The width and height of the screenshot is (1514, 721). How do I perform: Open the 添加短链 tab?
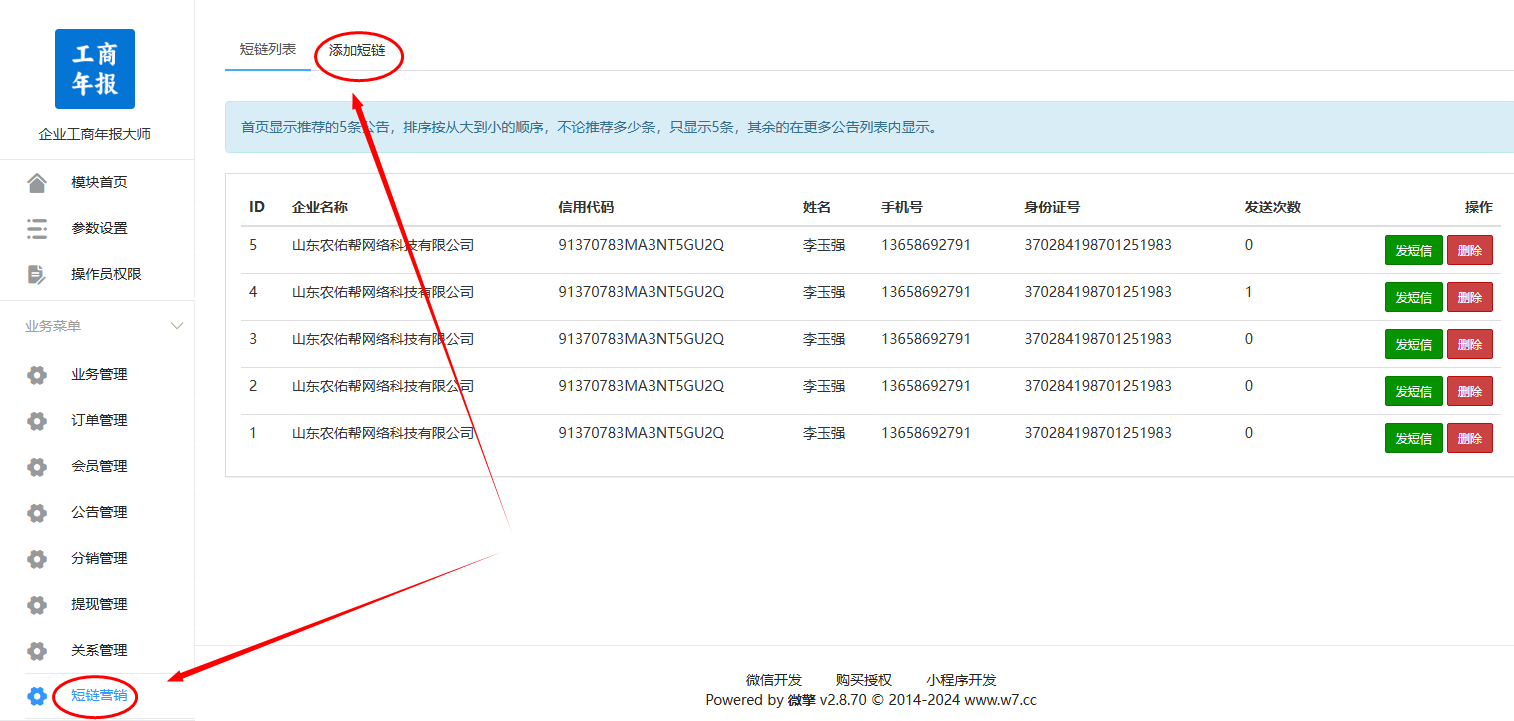coord(357,50)
